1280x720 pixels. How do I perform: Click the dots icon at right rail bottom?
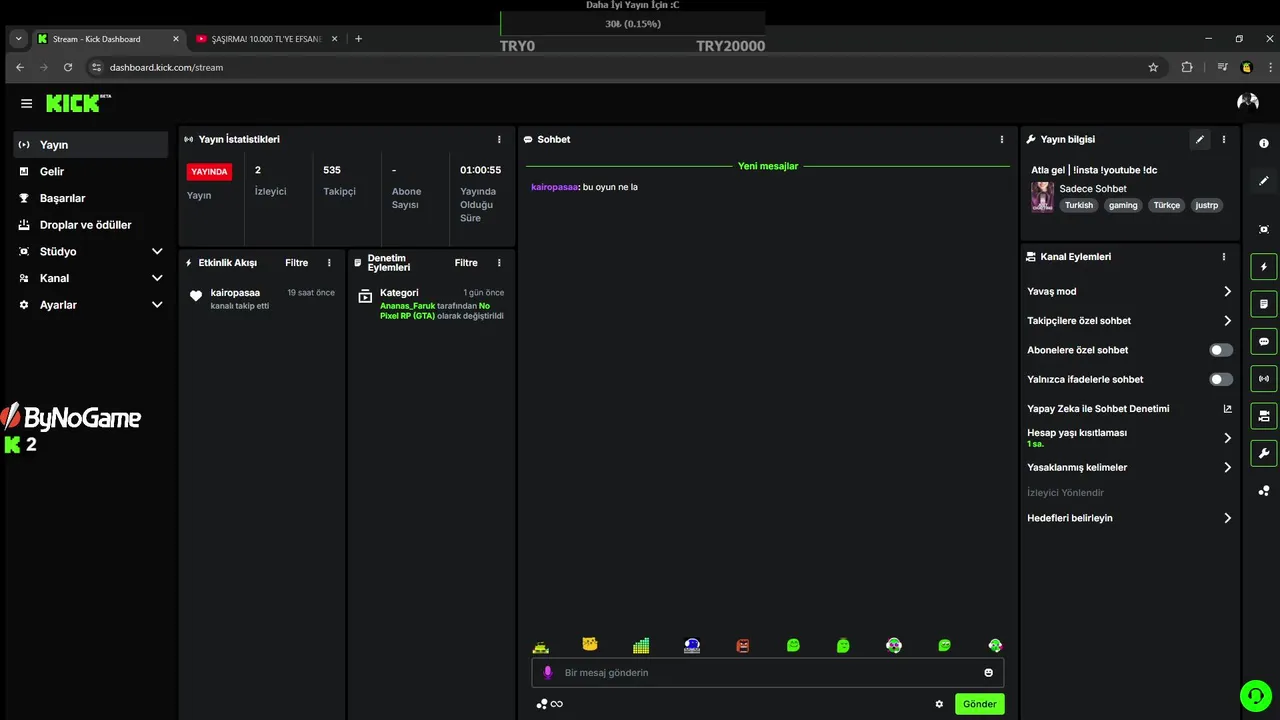point(1264,491)
